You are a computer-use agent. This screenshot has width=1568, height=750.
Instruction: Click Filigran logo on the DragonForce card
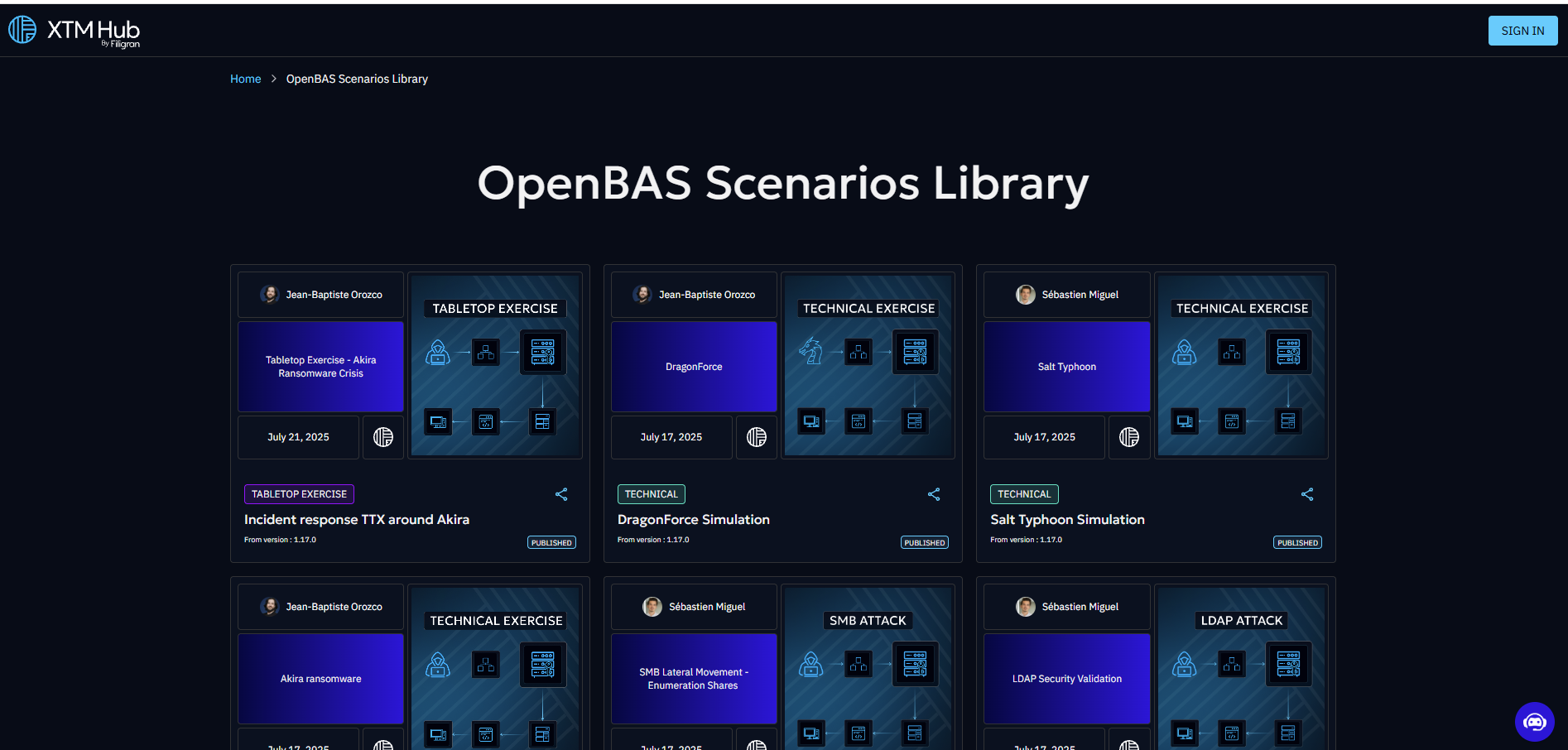(x=756, y=437)
